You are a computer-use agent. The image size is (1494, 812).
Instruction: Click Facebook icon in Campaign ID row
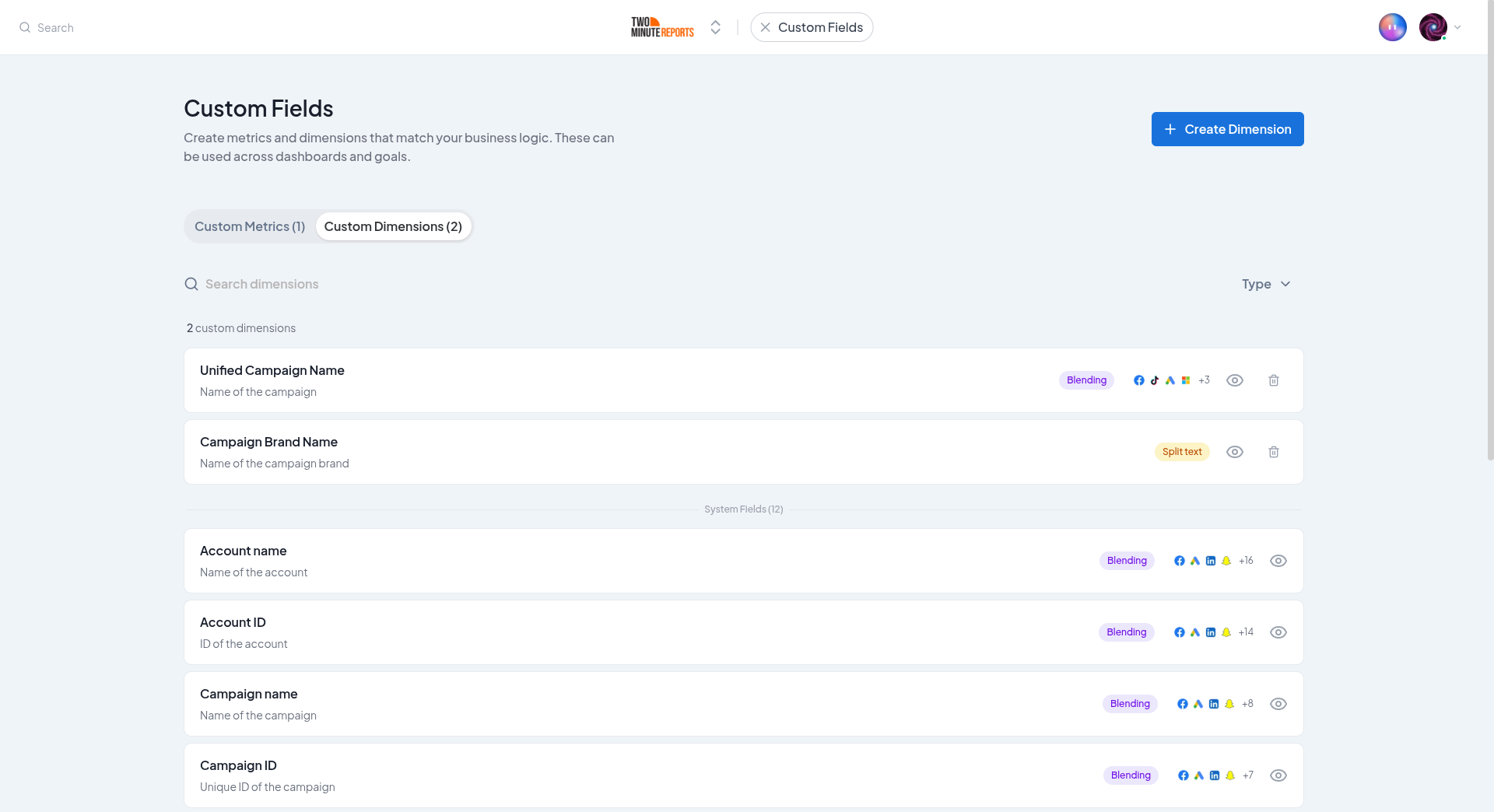[x=1184, y=775]
